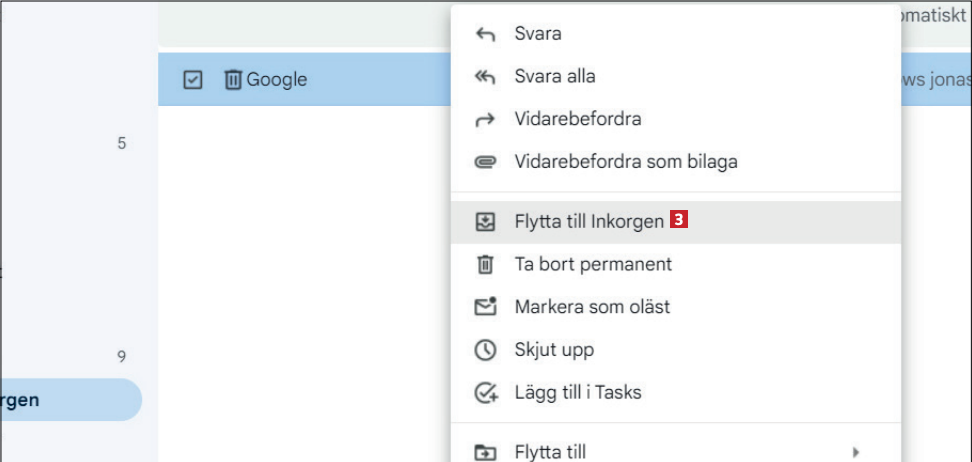Click the envelope icon for Markera som oläst
The image size is (972, 462).
pos(485,307)
